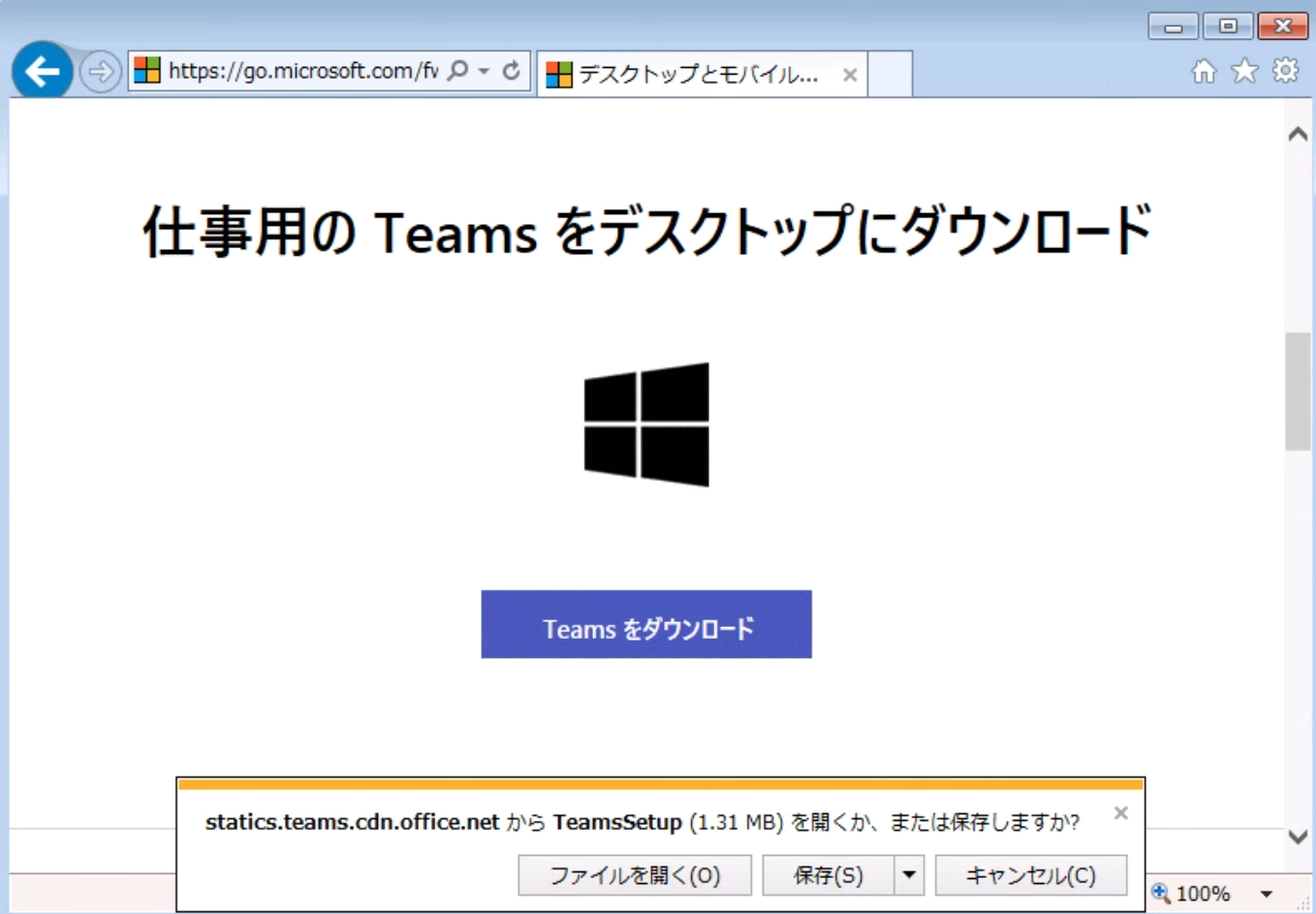Viewport: 1316px width, 914px height.
Task: Click the 100% zoom level text
Action: pos(1203,894)
